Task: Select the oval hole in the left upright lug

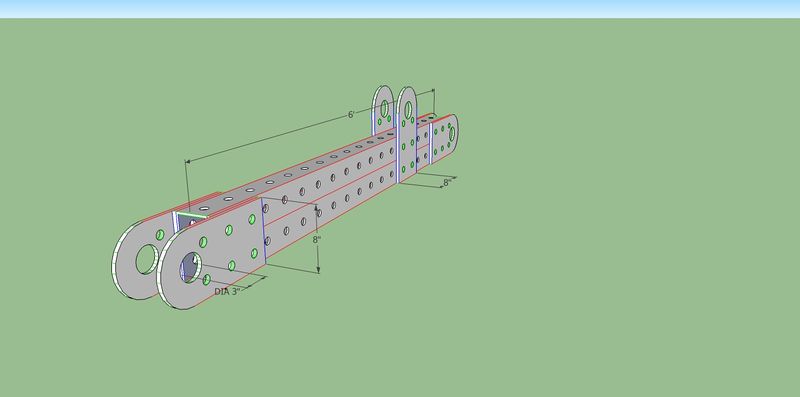Action: pyautogui.click(x=384, y=108)
